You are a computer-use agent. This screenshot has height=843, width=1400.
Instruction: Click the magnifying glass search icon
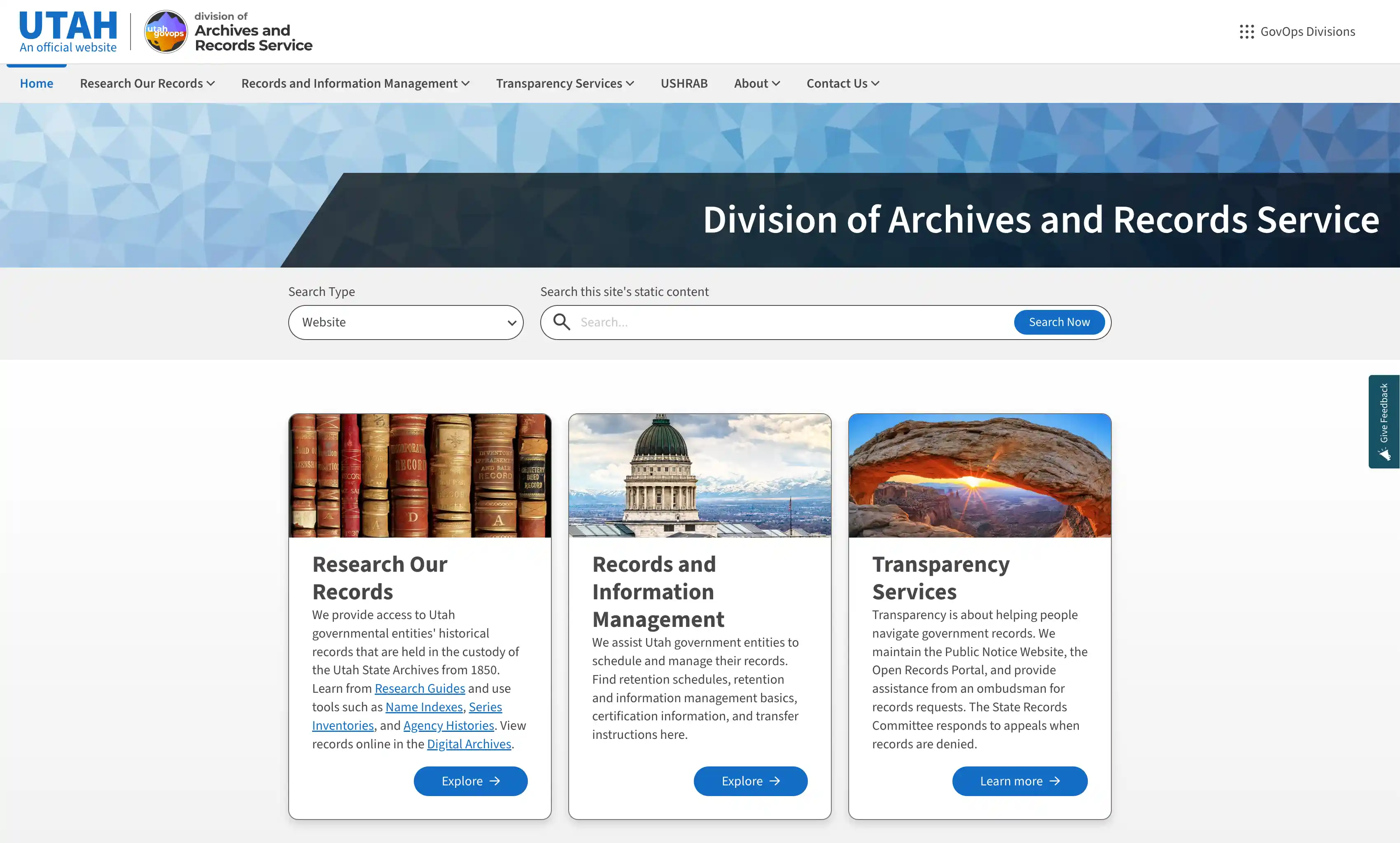pos(561,322)
